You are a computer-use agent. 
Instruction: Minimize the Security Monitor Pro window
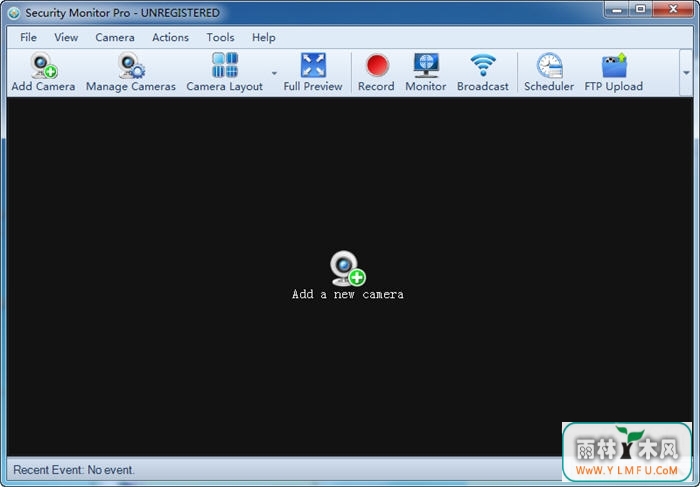click(617, 9)
